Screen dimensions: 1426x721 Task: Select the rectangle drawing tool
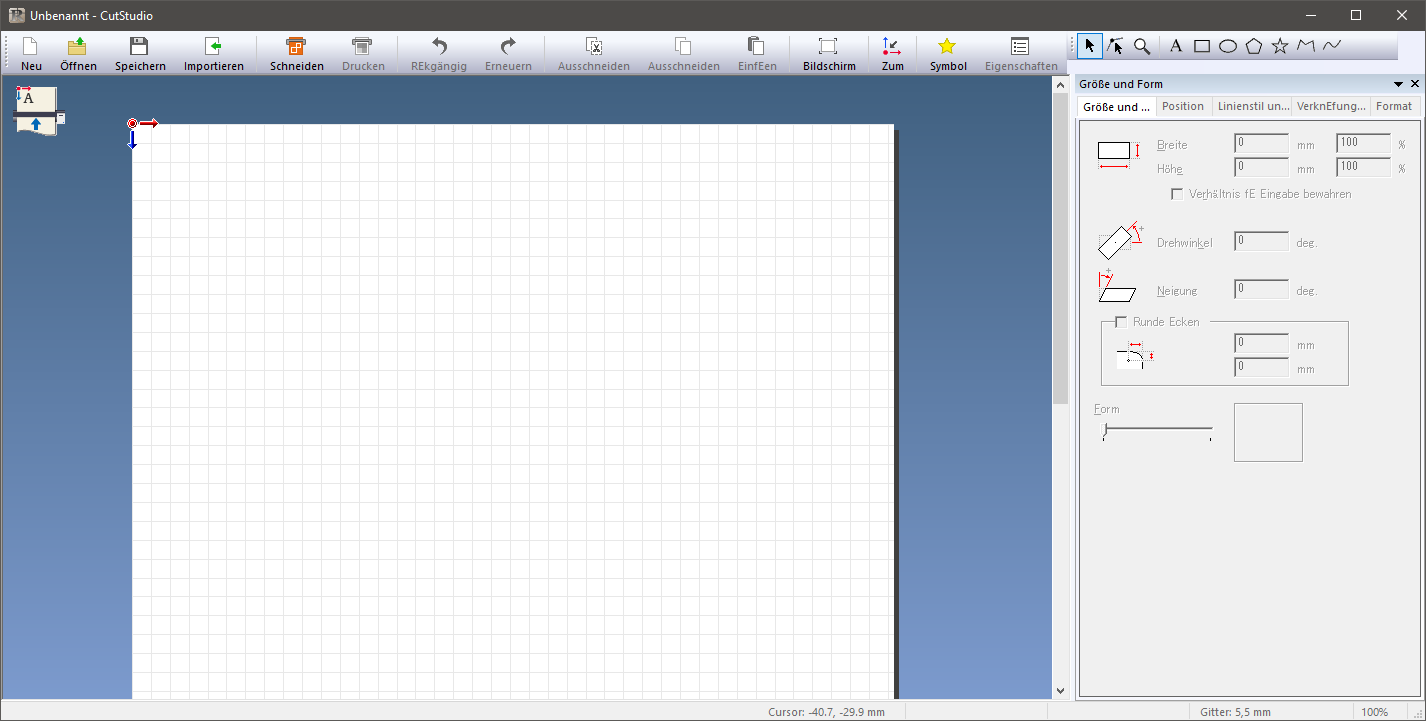(1202, 46)
